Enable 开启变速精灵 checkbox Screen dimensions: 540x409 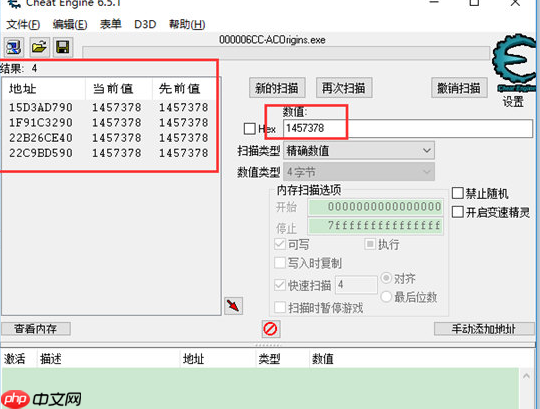(x=457, y=212)
